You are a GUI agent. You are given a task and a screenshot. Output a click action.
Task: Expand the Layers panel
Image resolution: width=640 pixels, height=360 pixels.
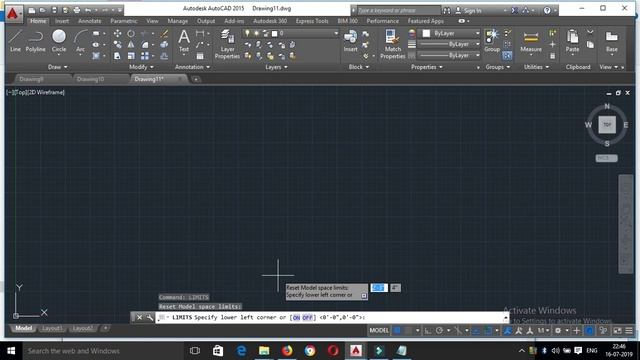pyautogui.click(x=276, y=67)
